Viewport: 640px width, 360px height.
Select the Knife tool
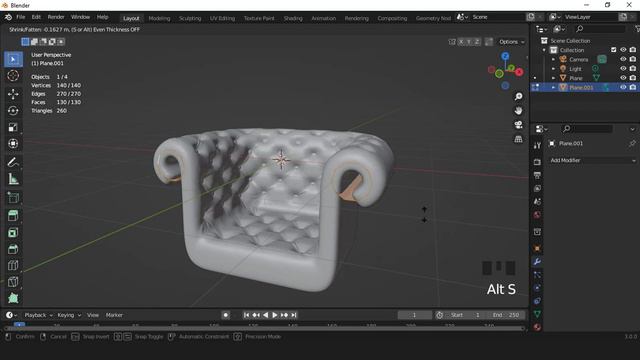pyautogui.click(x=13, y=282)
